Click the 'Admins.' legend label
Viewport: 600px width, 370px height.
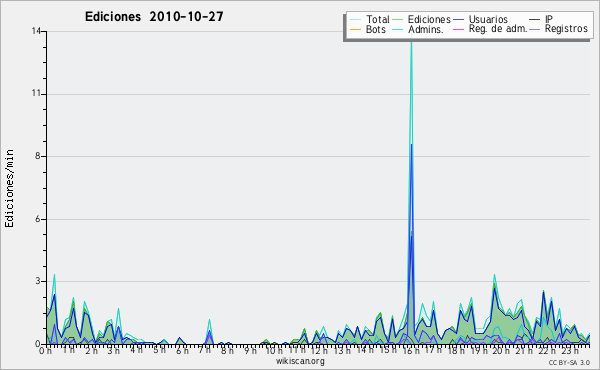(x=426, y=29)
